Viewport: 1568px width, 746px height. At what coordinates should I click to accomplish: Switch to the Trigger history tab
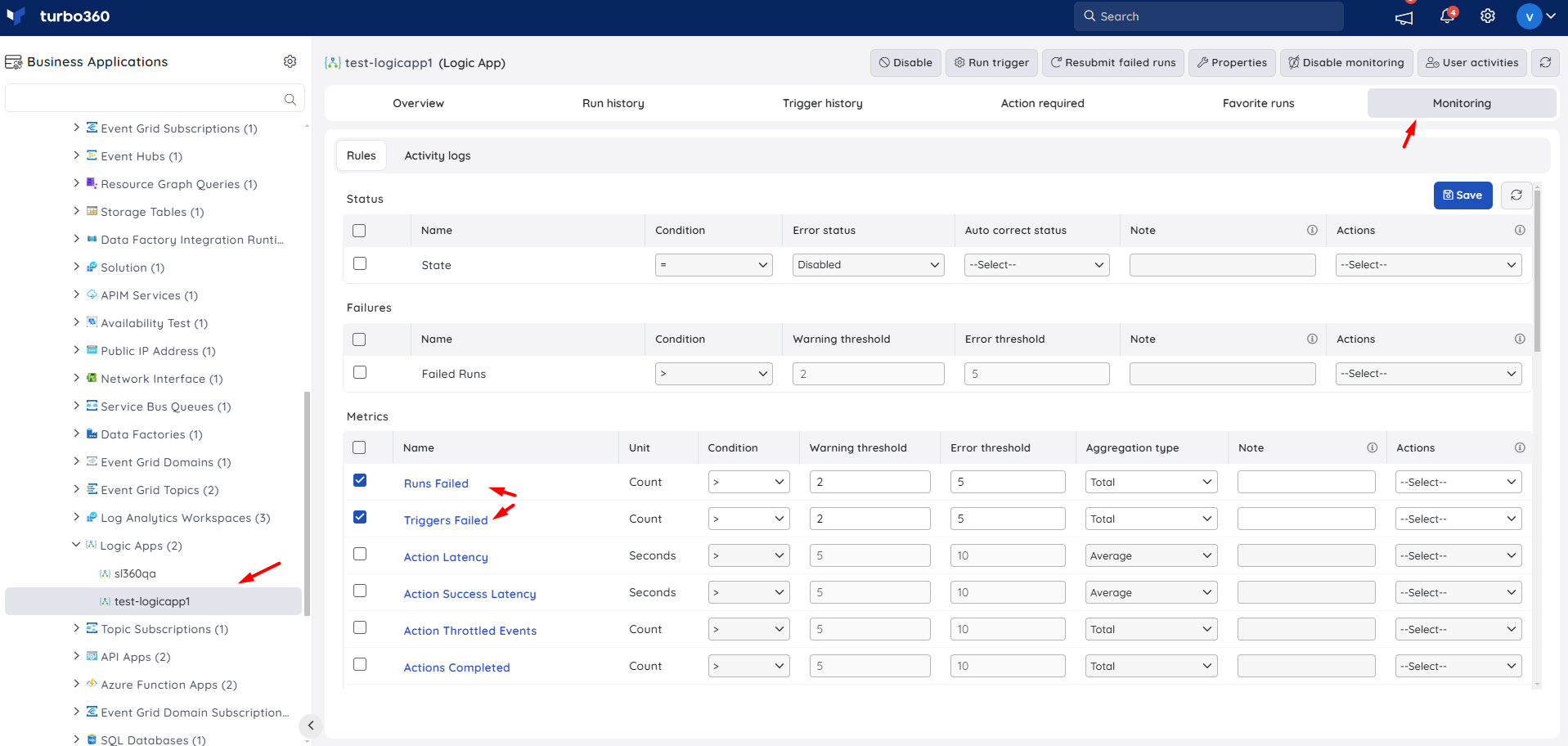823,103
